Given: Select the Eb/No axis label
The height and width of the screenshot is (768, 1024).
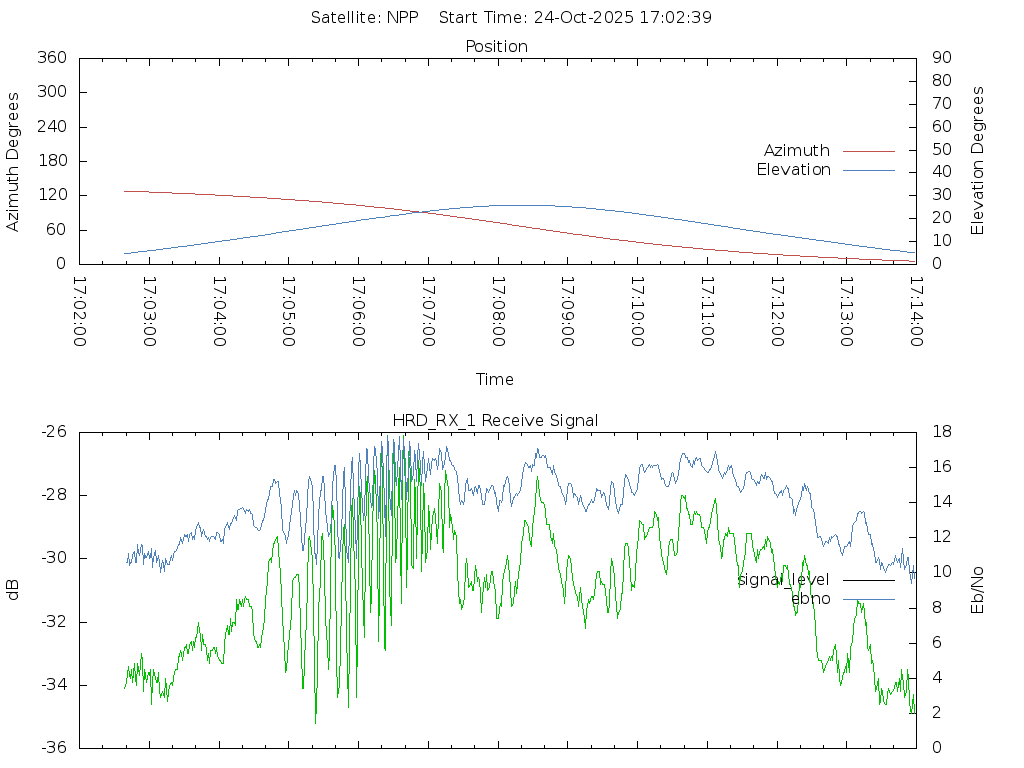Looking at the screenshot, I should click(x=978, y=590).
